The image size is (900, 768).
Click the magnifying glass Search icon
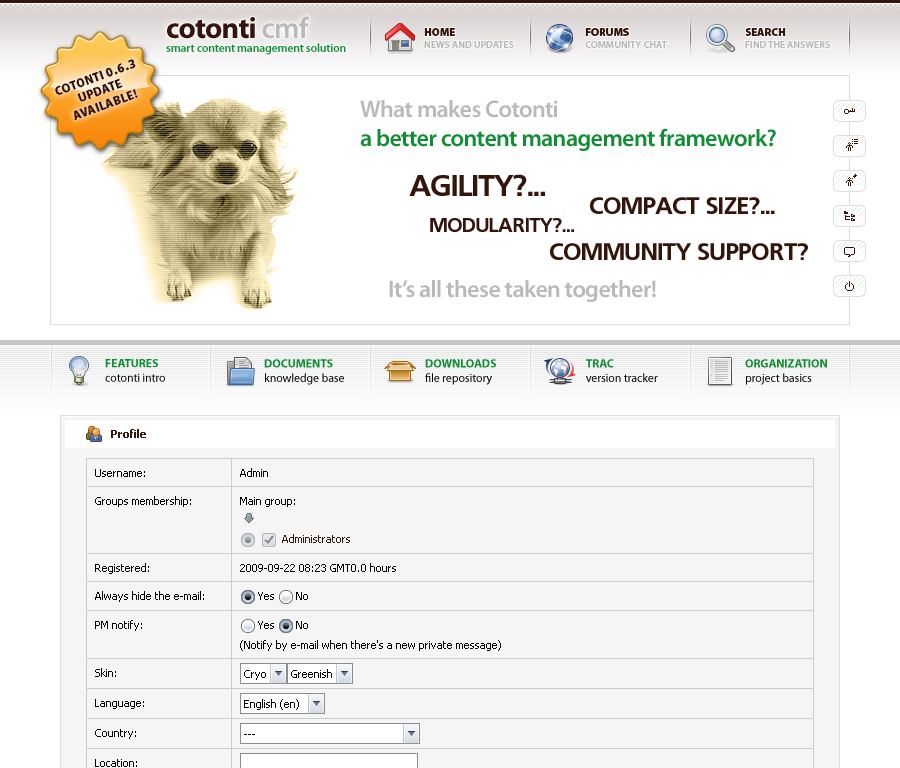coord(720,38)
